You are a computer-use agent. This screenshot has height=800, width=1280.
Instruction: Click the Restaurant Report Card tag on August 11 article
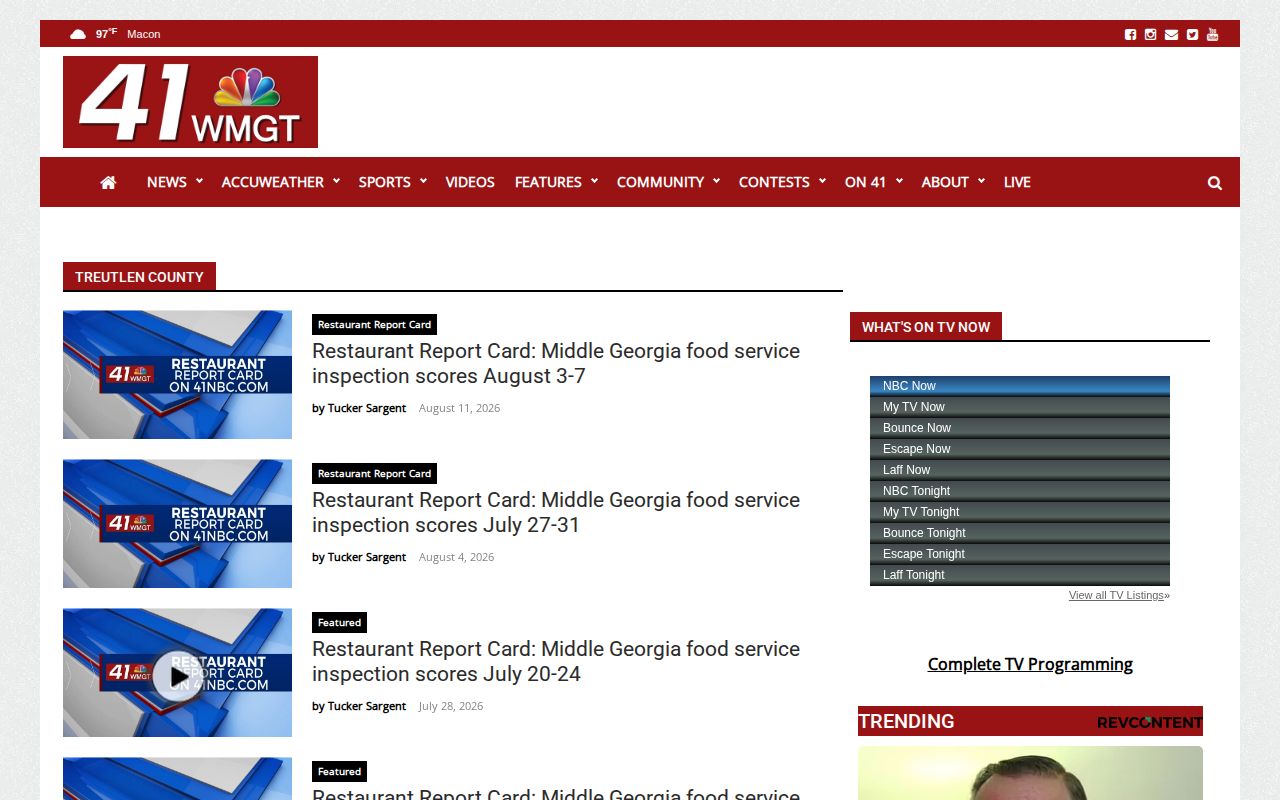click(374, 324)
